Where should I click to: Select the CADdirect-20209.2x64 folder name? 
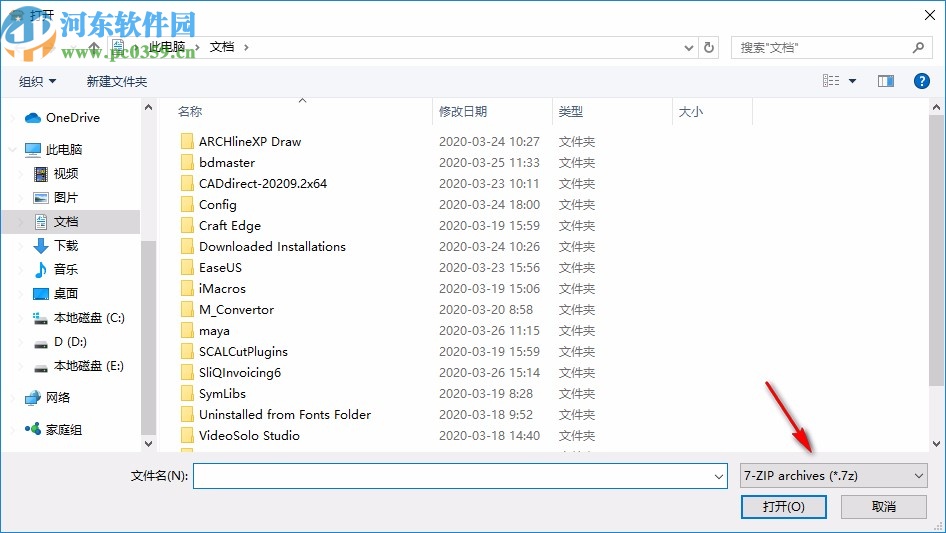[x=262, y=184]
